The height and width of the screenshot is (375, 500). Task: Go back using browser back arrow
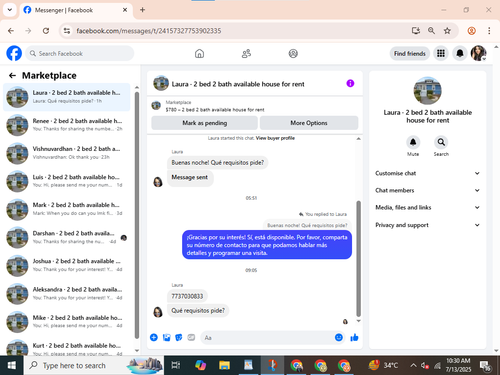pos(11,31)
